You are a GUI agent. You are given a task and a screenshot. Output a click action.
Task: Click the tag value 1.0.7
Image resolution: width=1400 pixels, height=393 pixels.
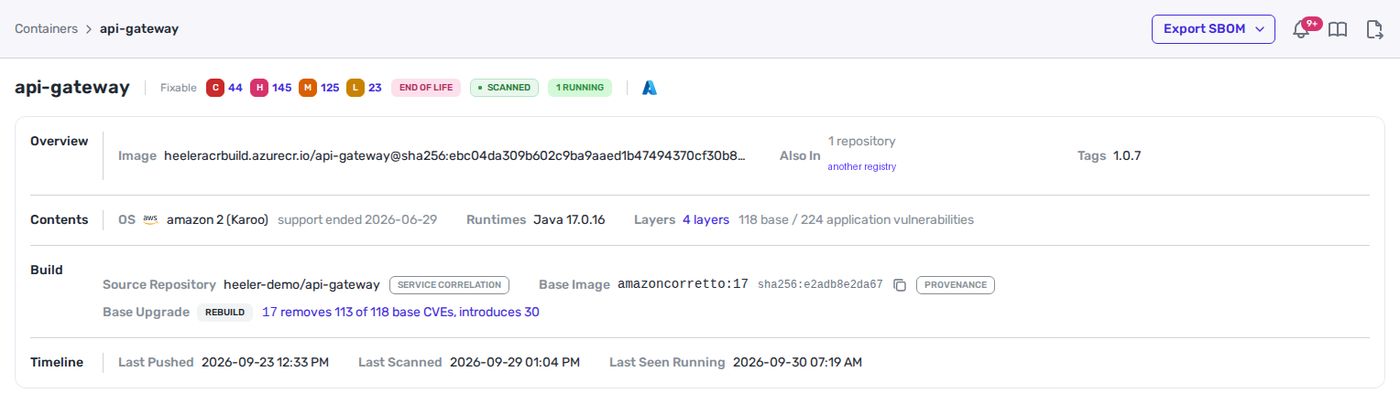[1127, 156]
